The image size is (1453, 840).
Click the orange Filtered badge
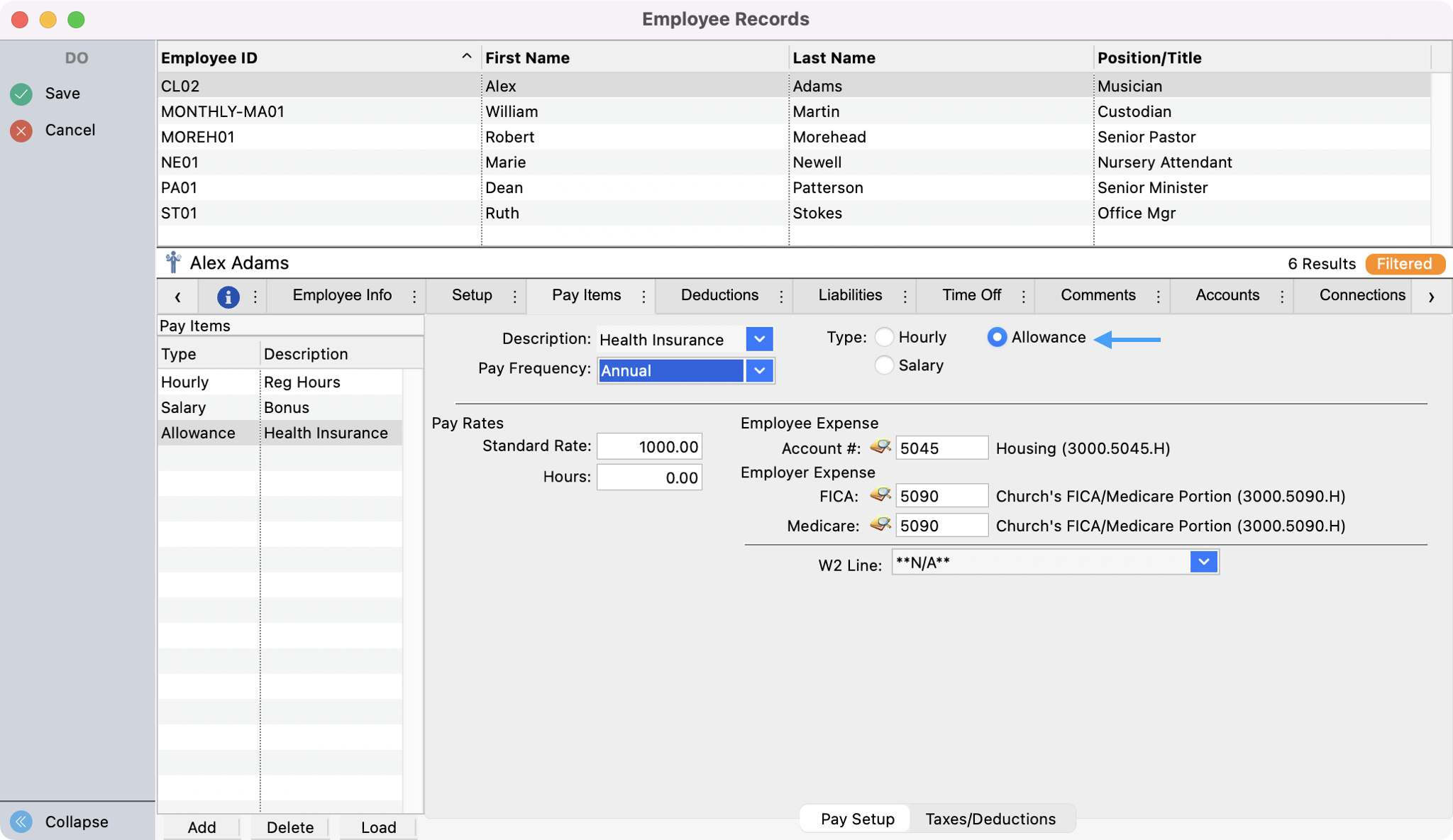click(1404, 264)
